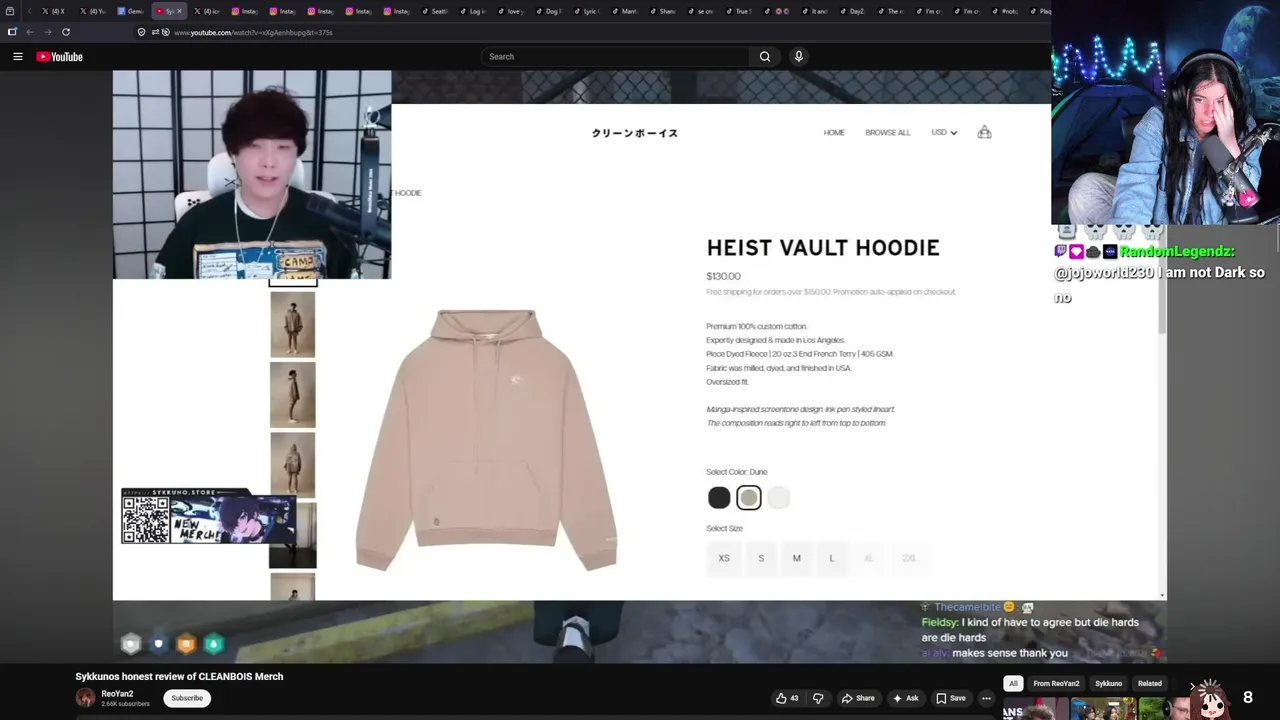The width and height of the screenshot is (1280, 720).
Task: Focus the YouTube search box
Action: tap(615, 57)
